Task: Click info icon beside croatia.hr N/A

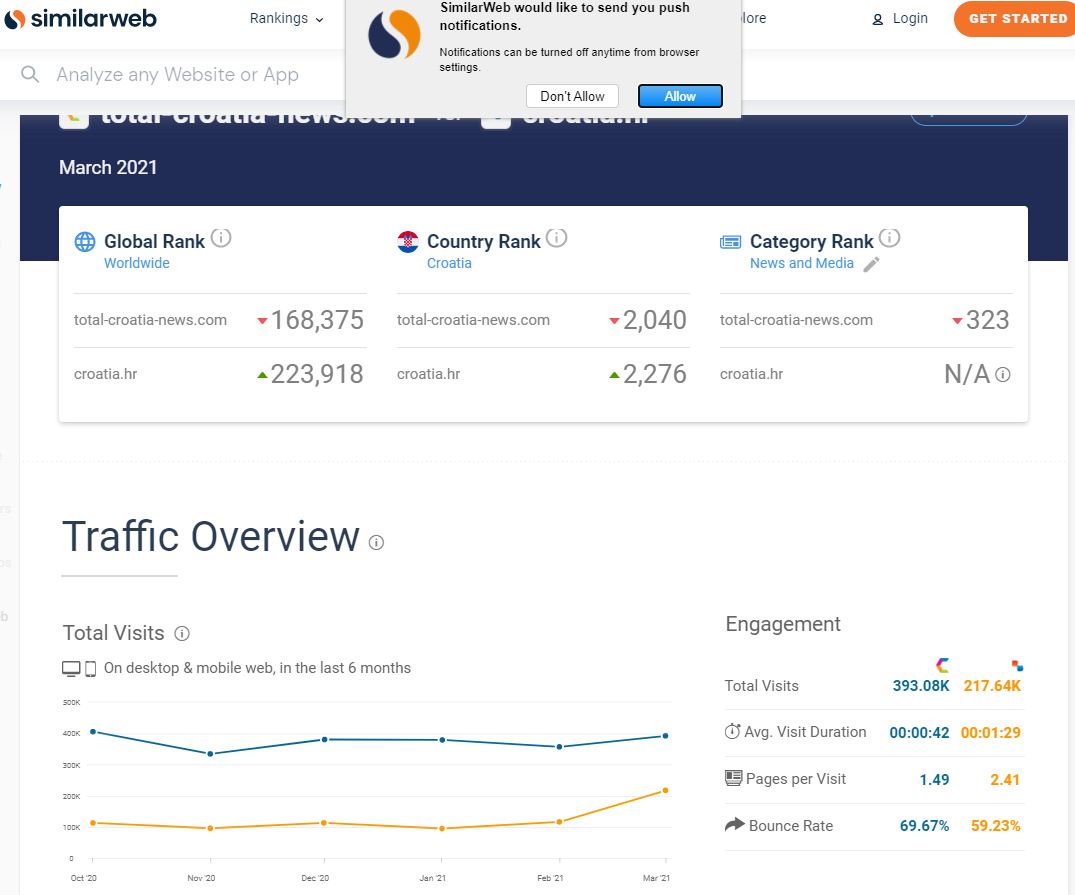Action: coord(1003,375)
